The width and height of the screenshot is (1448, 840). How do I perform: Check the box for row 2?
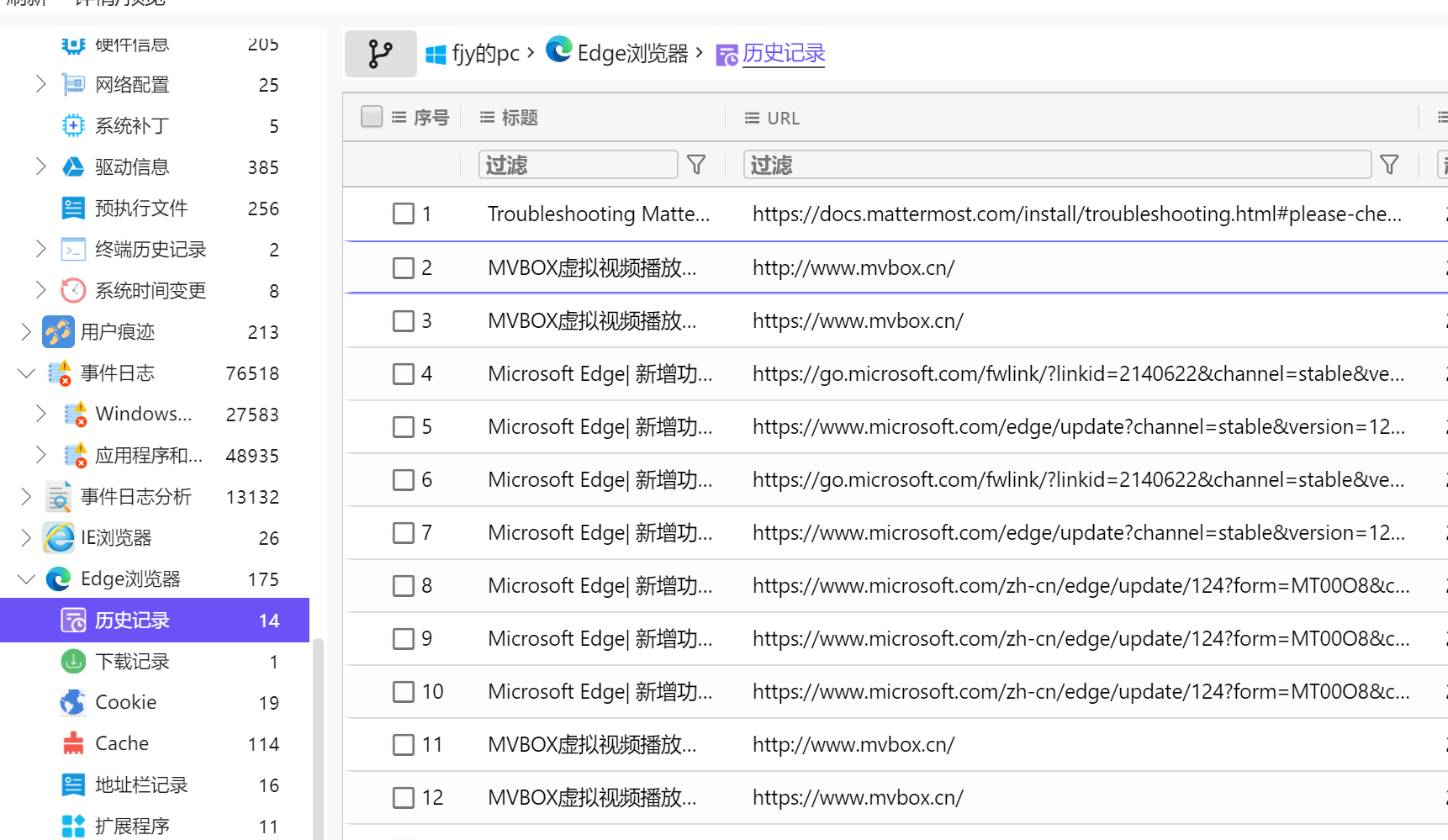(404, 267)
